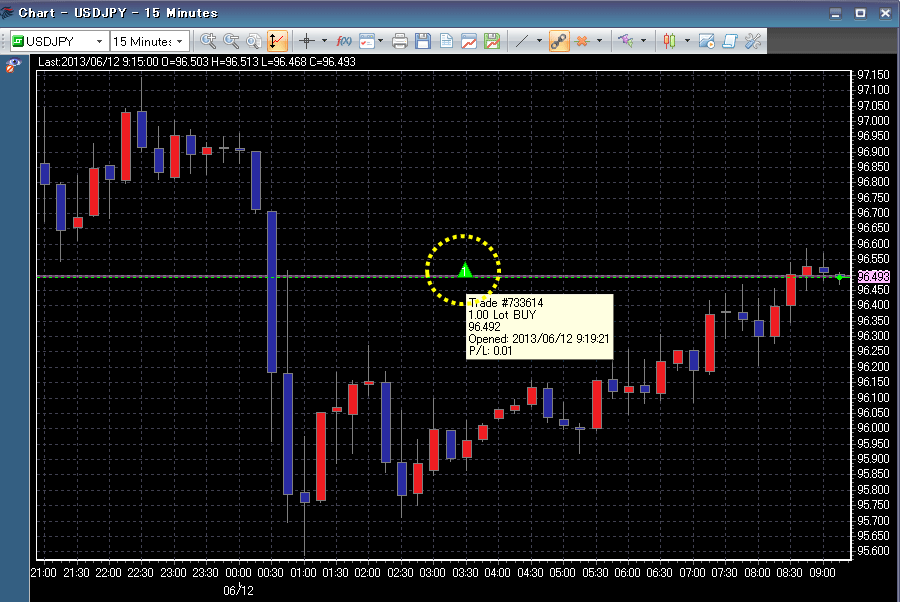Select the trend line drawing tool

click(x=522, y=41)
